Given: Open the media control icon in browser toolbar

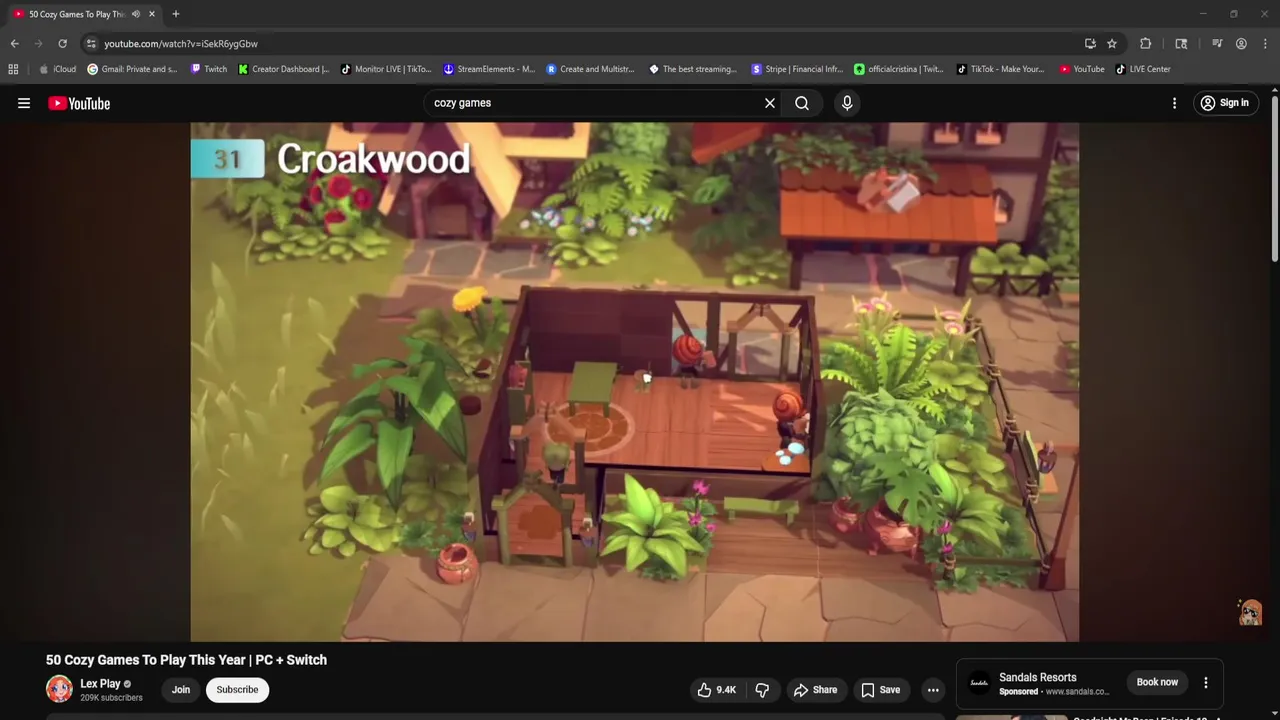Looking at the screenshot, I should pyautogui.click(x=1217, y=44).
